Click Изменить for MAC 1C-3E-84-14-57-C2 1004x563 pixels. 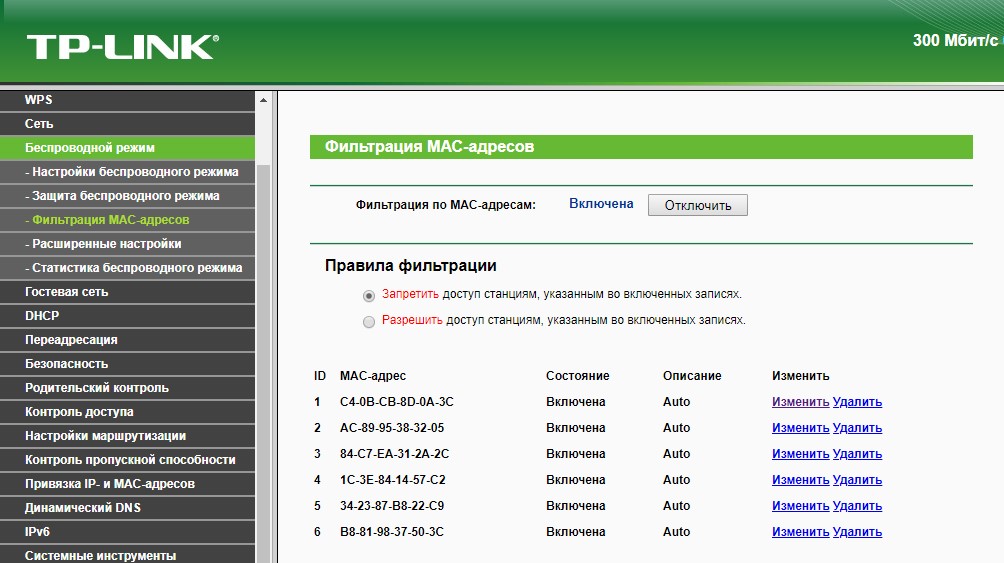point(800,480)
